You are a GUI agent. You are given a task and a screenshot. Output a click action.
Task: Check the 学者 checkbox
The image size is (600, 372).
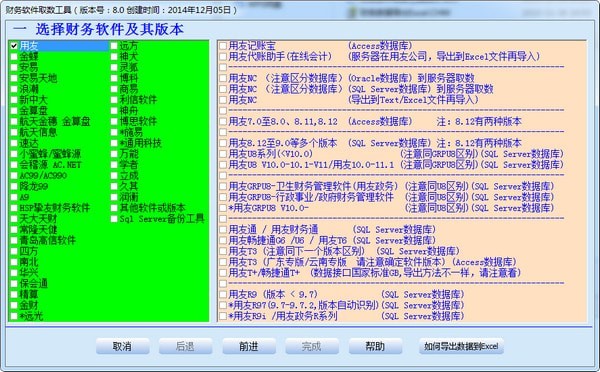(x=114, y=165)
